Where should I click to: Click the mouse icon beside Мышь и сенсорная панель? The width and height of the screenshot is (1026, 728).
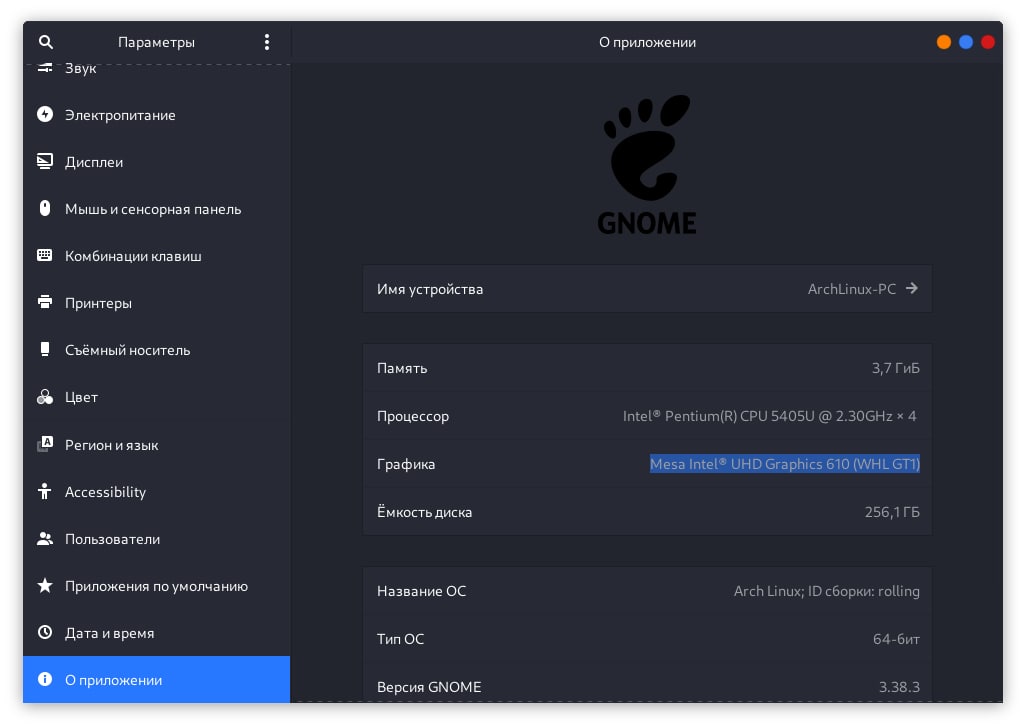pyautogui.click(x=44, y=209)
